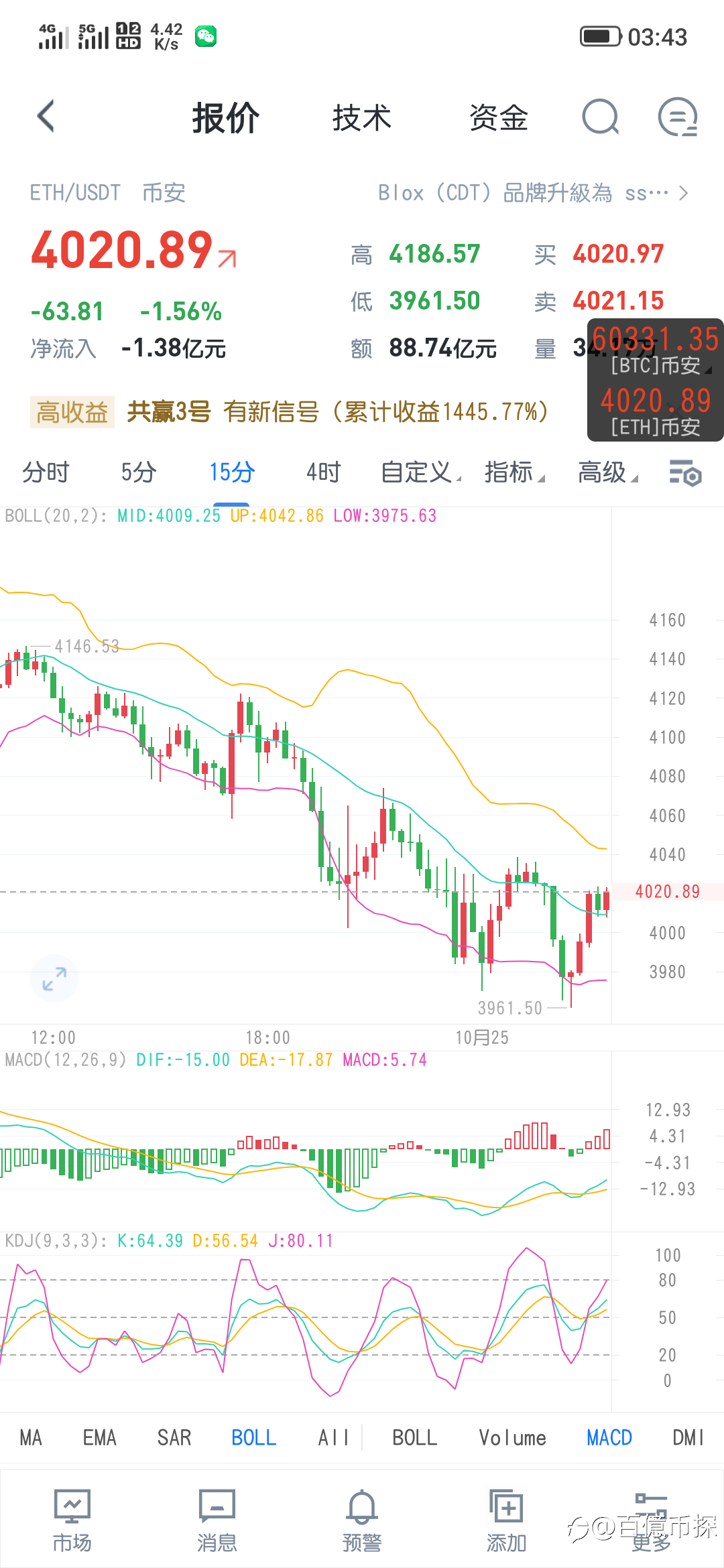Select the 4时 timeframe tab
This screenshot has height=1568, width=724.
[324, 472]
